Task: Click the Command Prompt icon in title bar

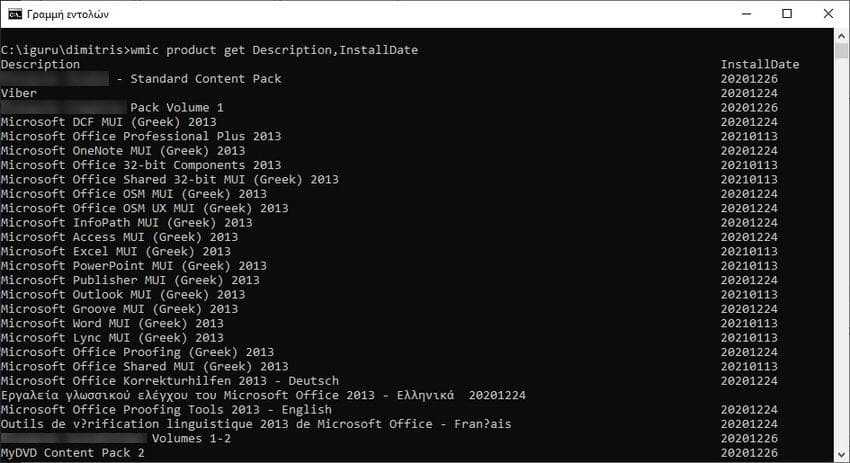Action: 15,14
